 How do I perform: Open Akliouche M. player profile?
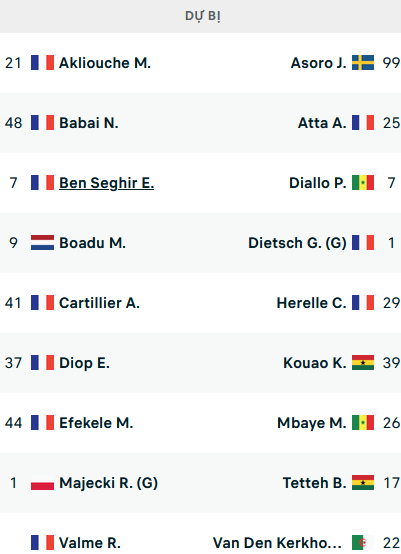pyautogui.click(x=105, y=63)
